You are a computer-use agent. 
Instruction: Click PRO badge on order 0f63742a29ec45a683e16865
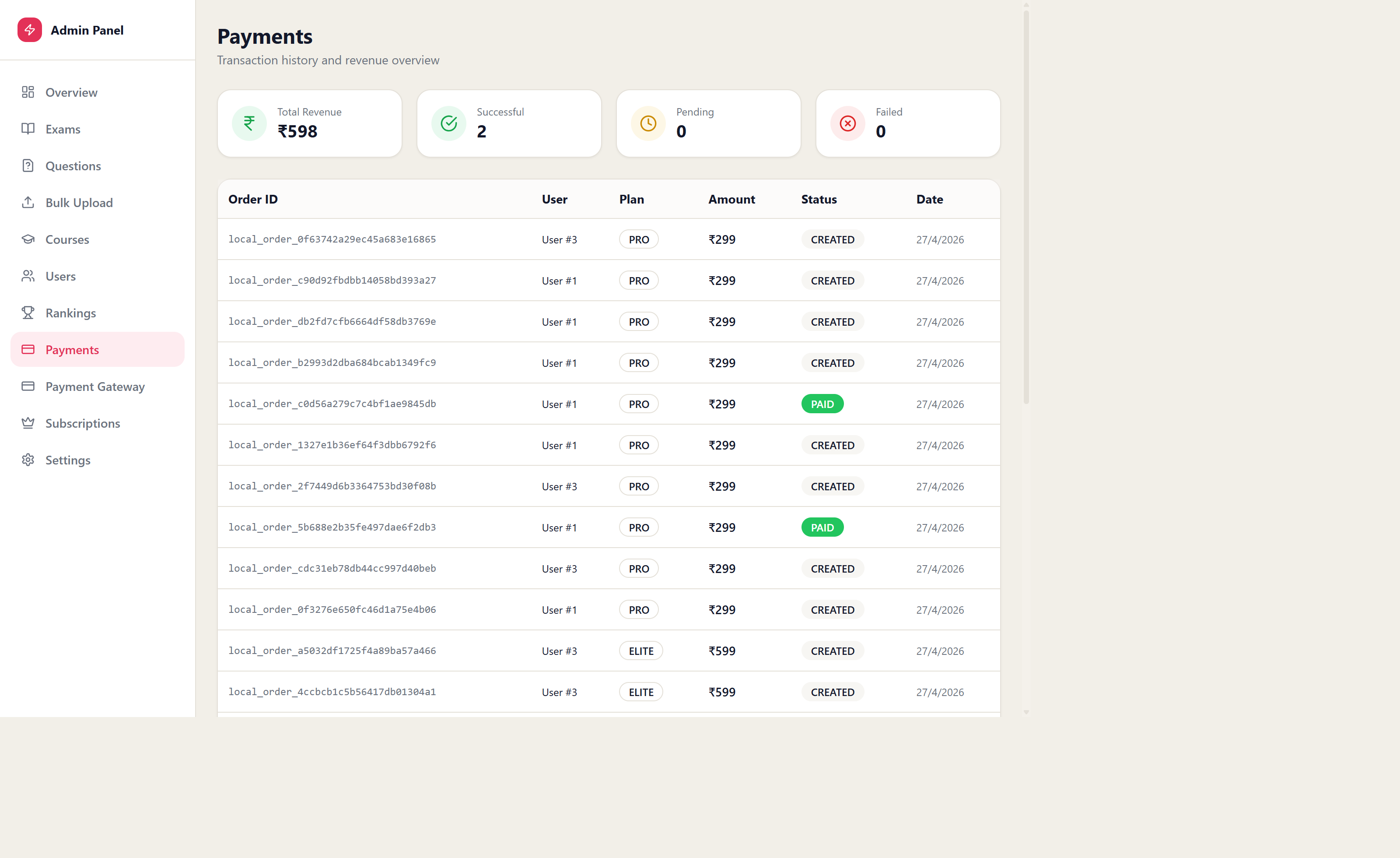point(639,239)
